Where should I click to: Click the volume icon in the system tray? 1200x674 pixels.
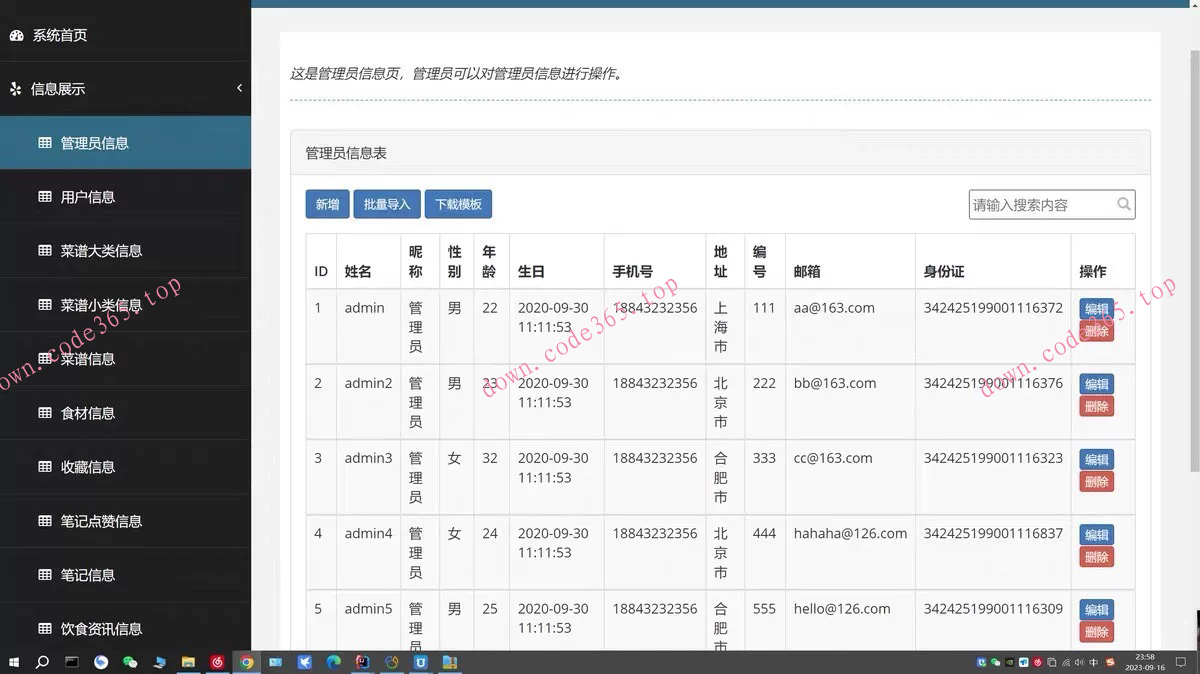(x=1078, y=663)
